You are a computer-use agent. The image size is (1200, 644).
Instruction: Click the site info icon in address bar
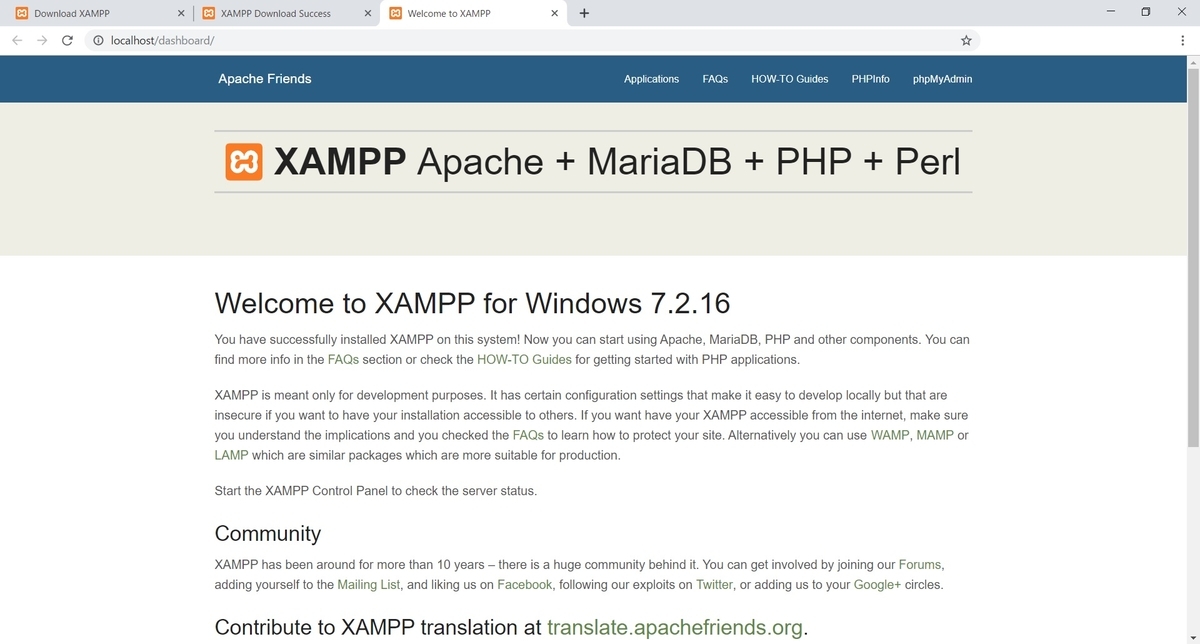point(98,41)
